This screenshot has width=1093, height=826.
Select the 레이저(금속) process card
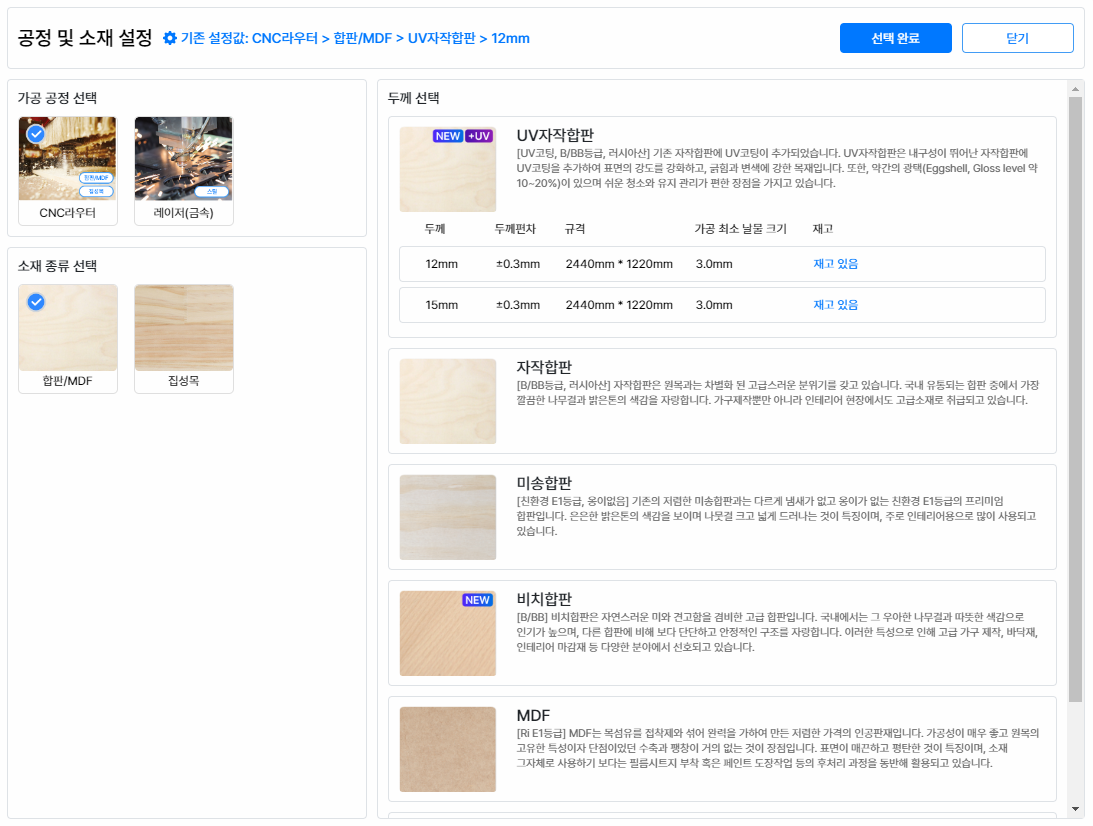tap(183, 171)
